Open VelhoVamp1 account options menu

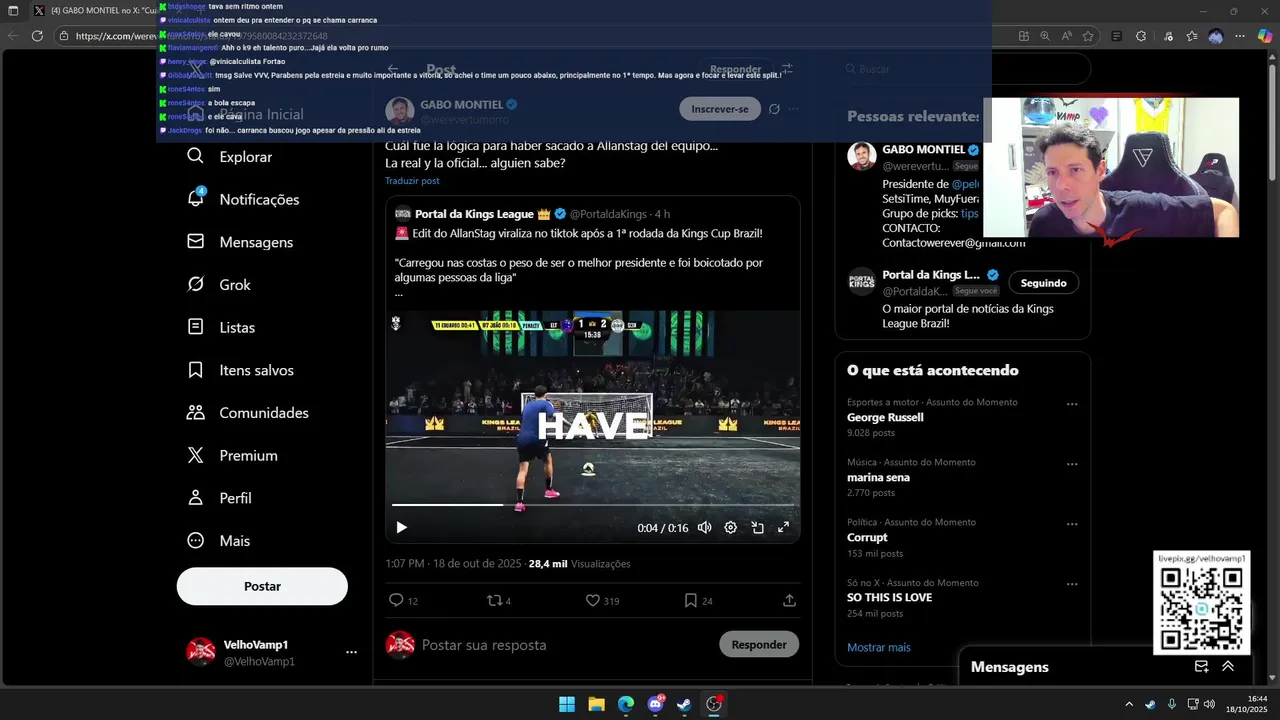coord(351,652)
